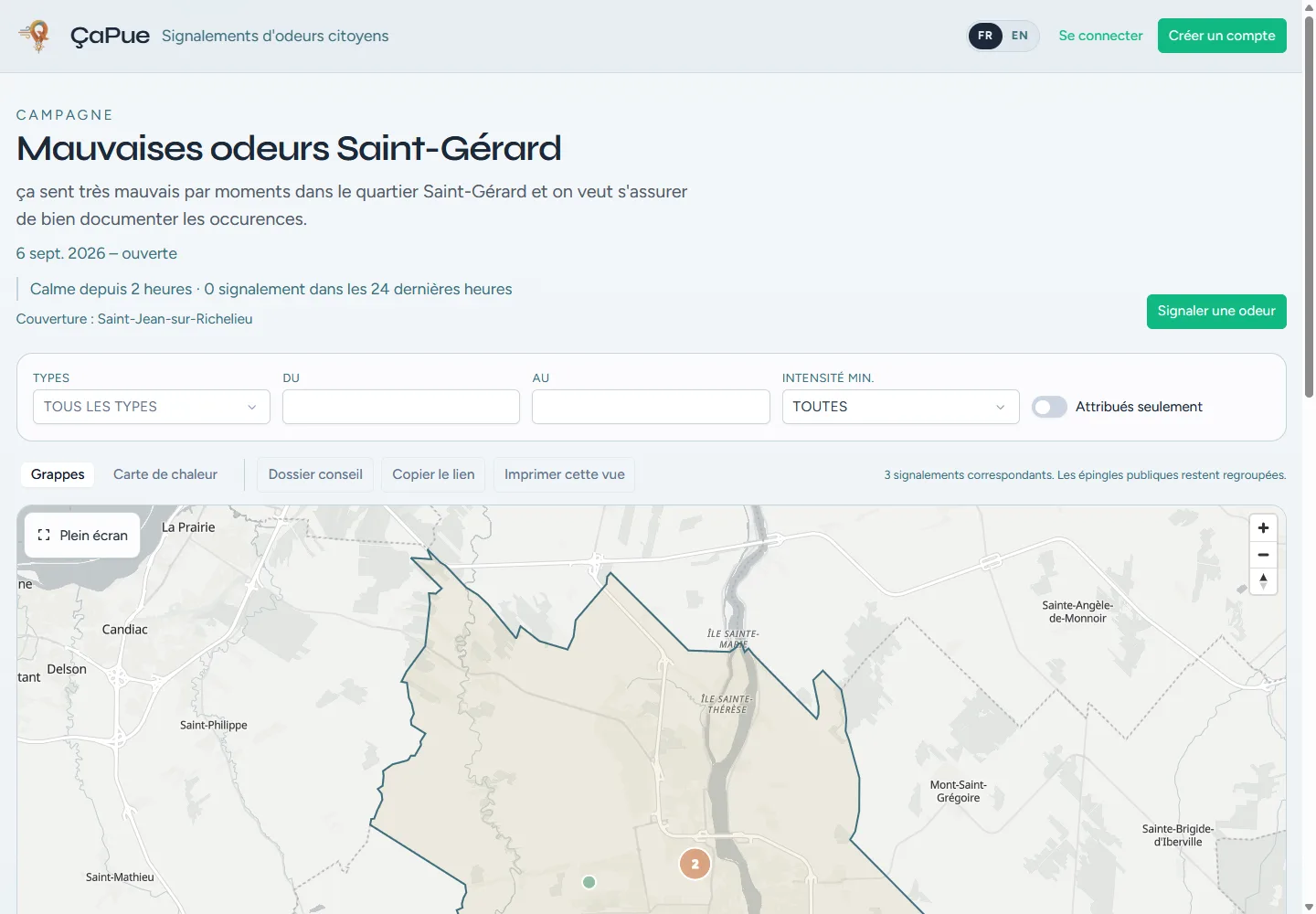The image size is (1316, 914).
Task: Click the ÇaPue logo icon
Action: (36, 36)
